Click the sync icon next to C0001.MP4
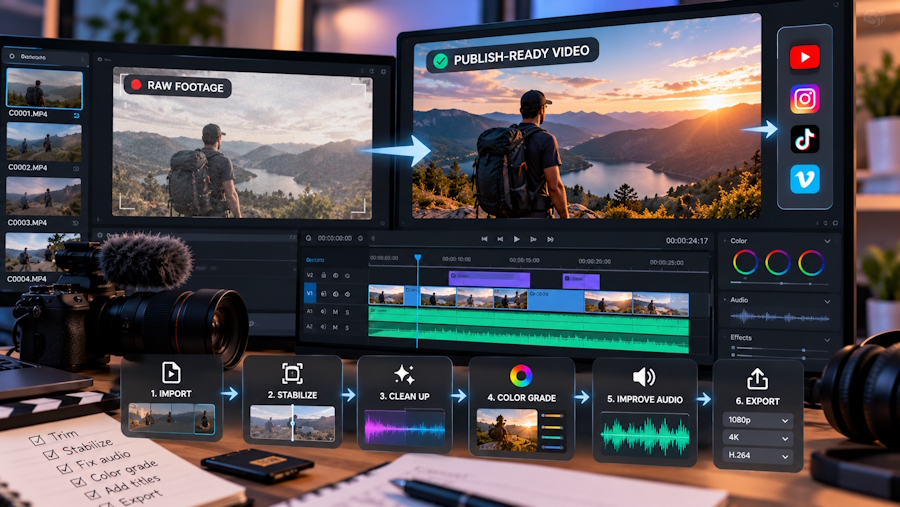The image size is (900, 507). 76,115
